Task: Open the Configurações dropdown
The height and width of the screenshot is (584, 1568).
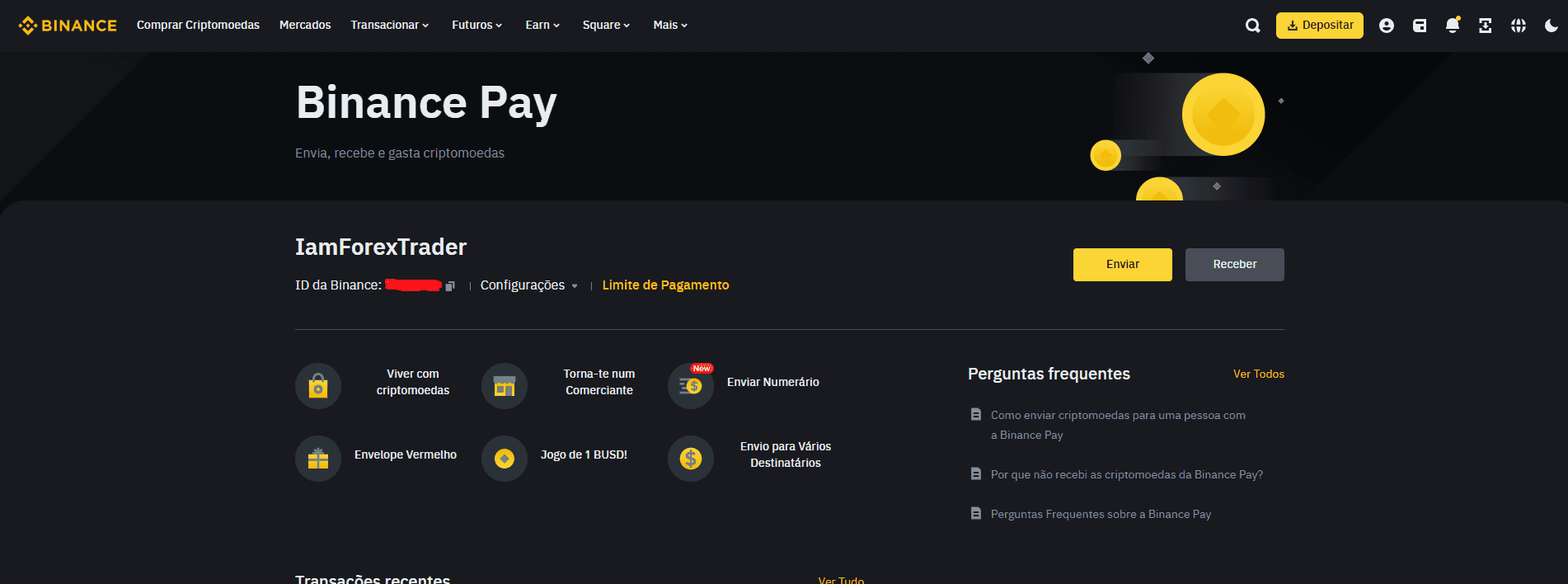Action: click(x=529, y=285)
